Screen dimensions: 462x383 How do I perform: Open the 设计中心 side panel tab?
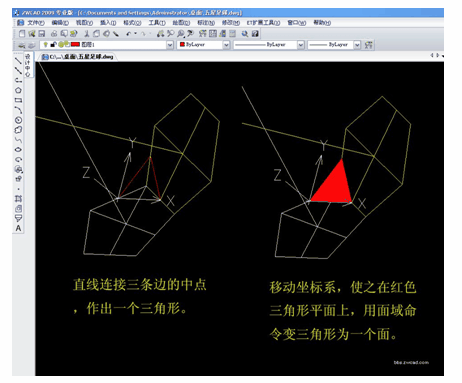28,65
